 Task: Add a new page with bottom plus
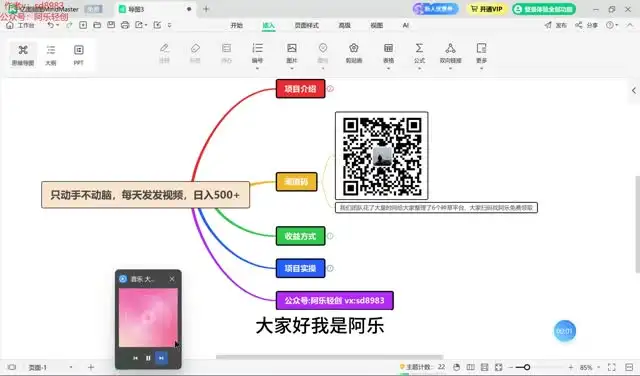(x=91, y=367)
